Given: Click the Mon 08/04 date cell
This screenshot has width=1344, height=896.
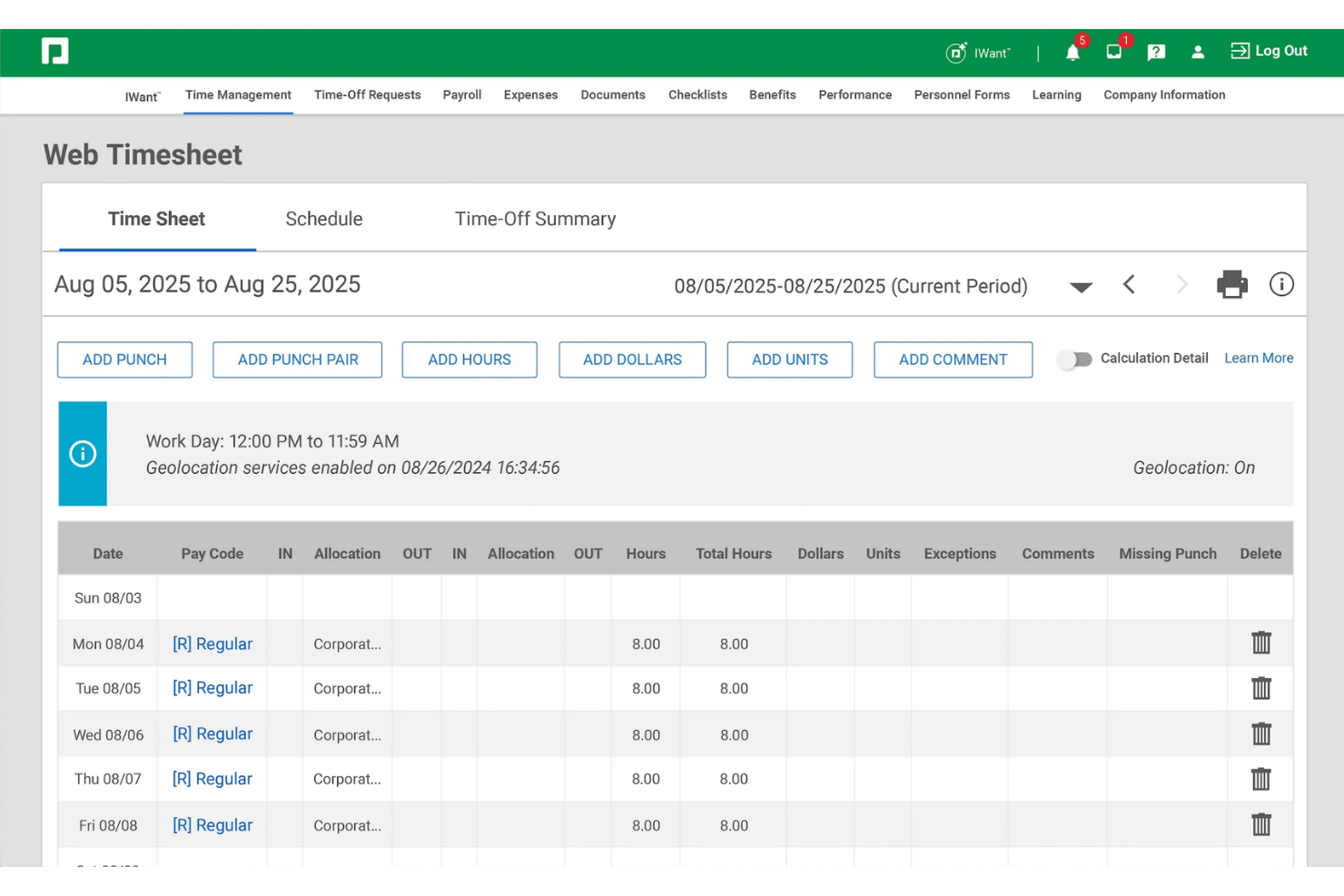Looking at the screenshot, I should click(x=108, y=644).
